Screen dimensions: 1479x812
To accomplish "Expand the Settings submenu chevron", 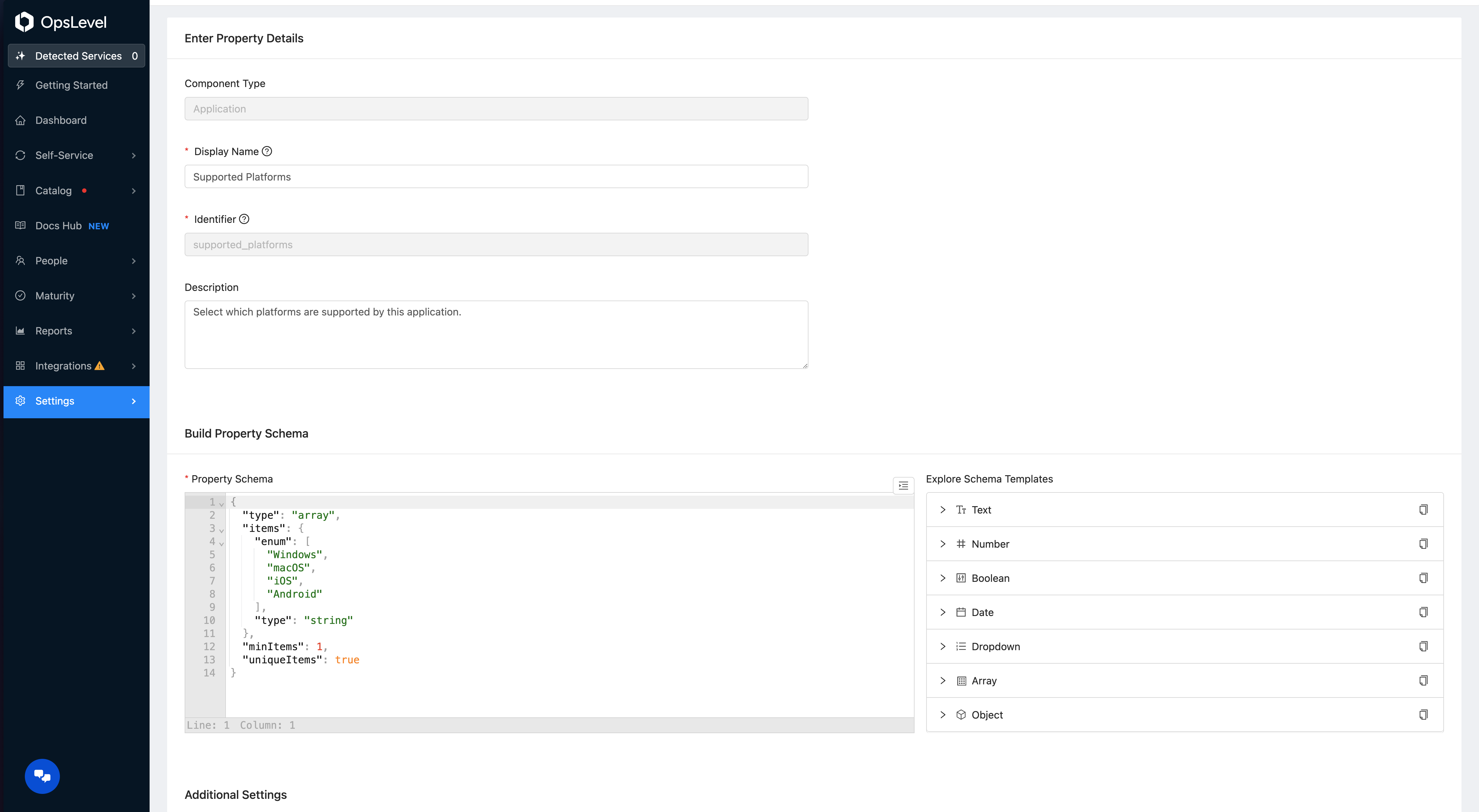I will click(134, 401).
